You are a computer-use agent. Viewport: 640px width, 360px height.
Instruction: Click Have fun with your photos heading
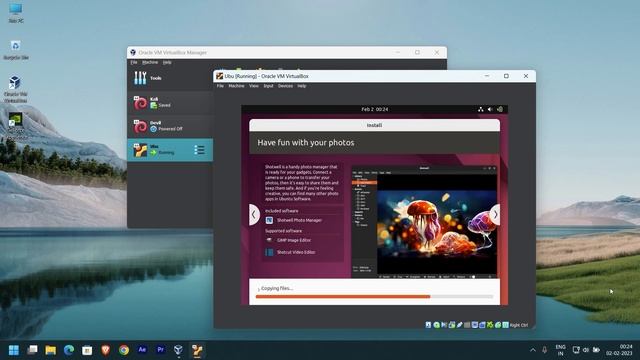tap(306, 143)
